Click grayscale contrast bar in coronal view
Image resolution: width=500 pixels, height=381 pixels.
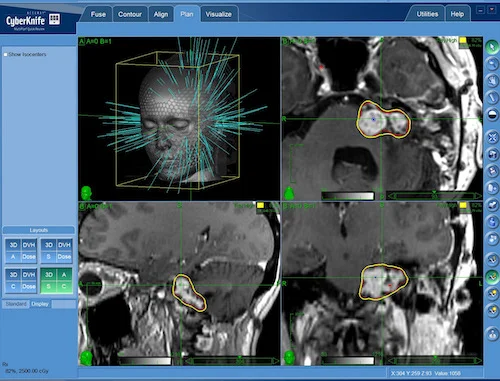[x=348, y=361]
